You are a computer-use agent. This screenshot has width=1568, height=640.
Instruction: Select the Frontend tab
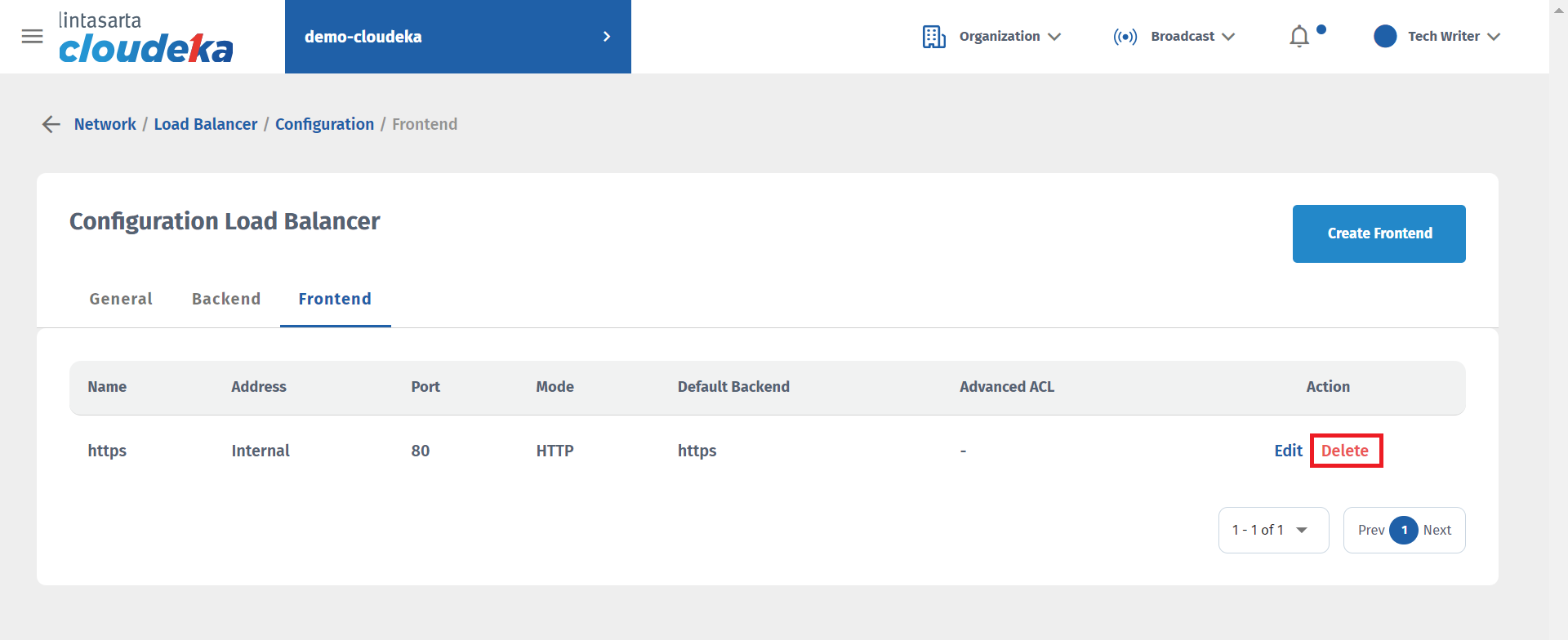pos(335,299)
